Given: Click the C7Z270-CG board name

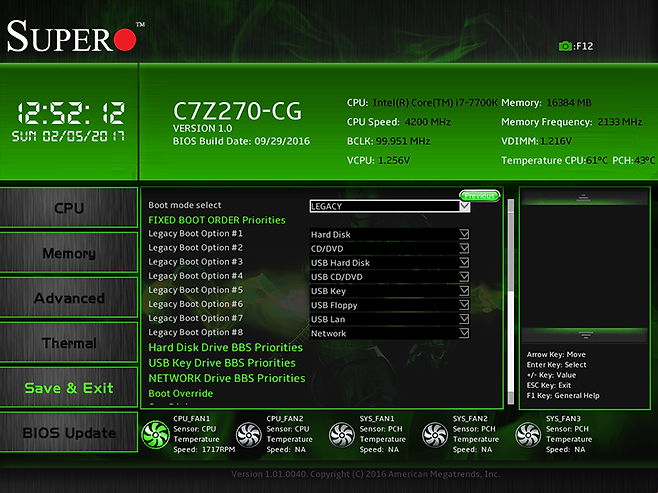Looking at the screenshot, I should (x=237, y=111).
